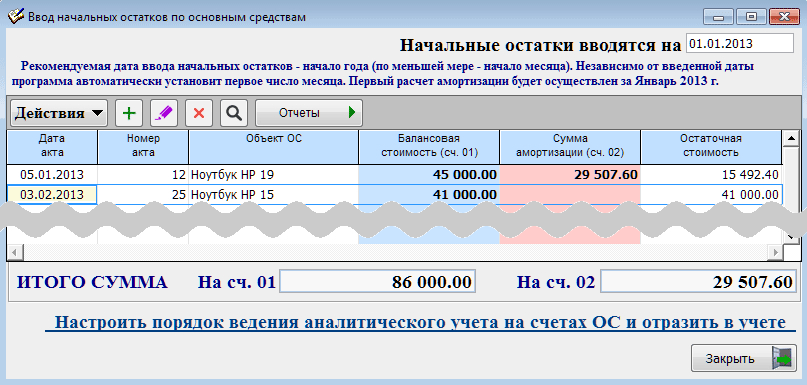Screen dimensions: 807x385
Task: Click the На сч. 01 total field
Action: pos(377,283)
